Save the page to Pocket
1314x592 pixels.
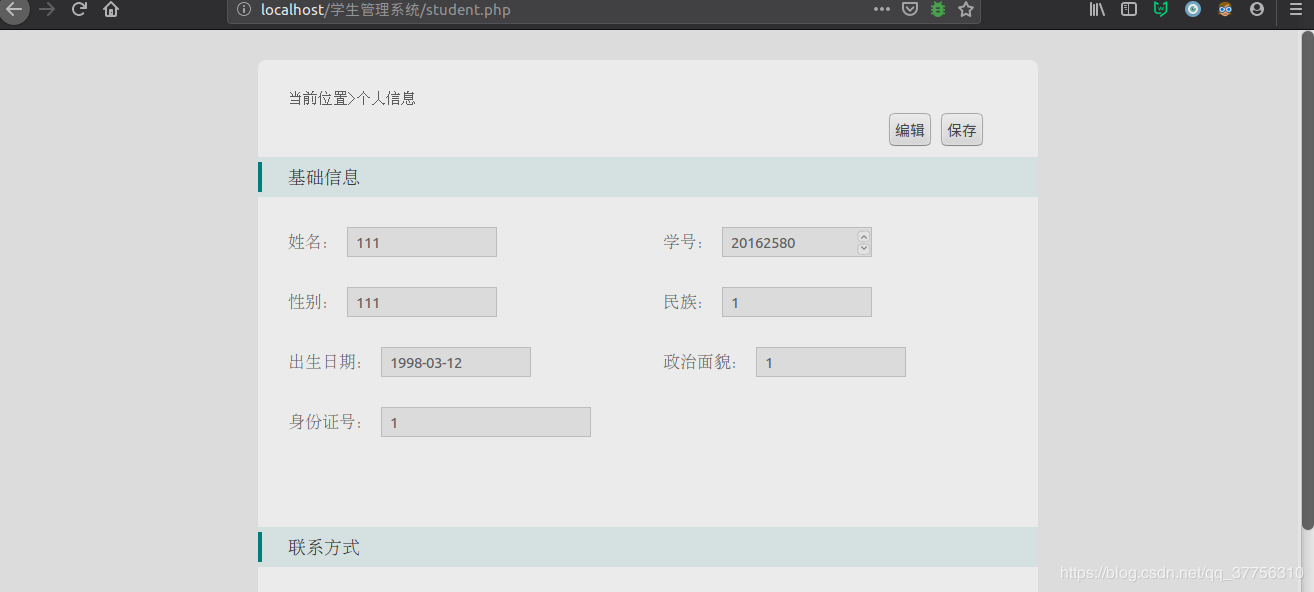tap(909, 9)
